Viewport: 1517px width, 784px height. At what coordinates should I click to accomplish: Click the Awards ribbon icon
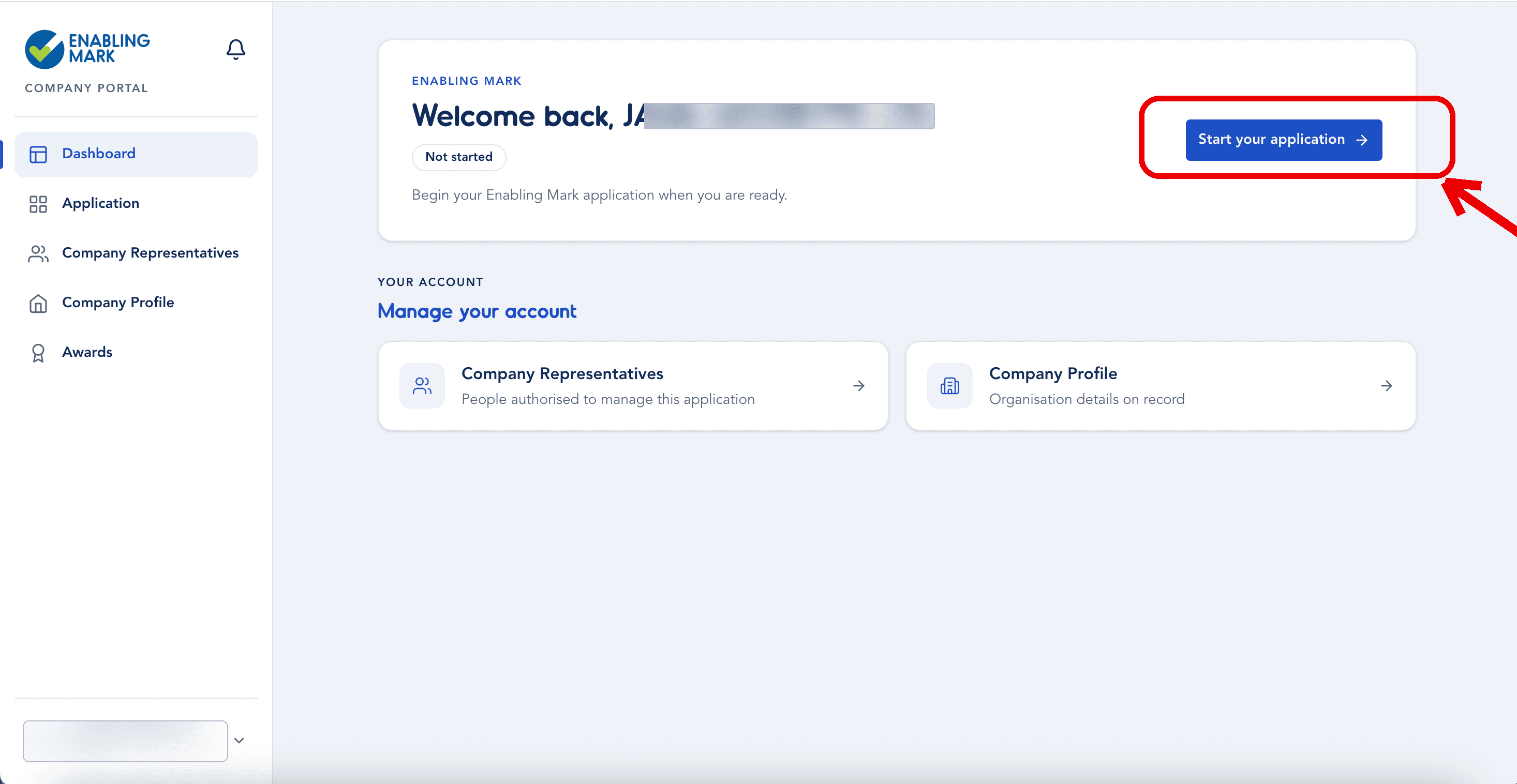[x=38, y=353]
